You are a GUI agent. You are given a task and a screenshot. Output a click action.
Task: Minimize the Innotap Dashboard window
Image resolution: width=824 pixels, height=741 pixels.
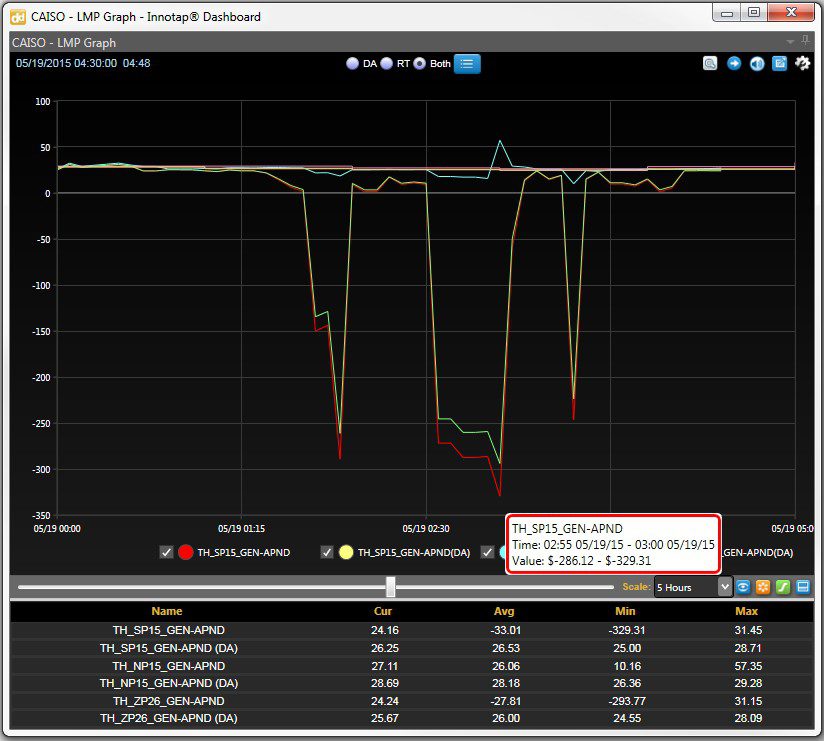727,13
